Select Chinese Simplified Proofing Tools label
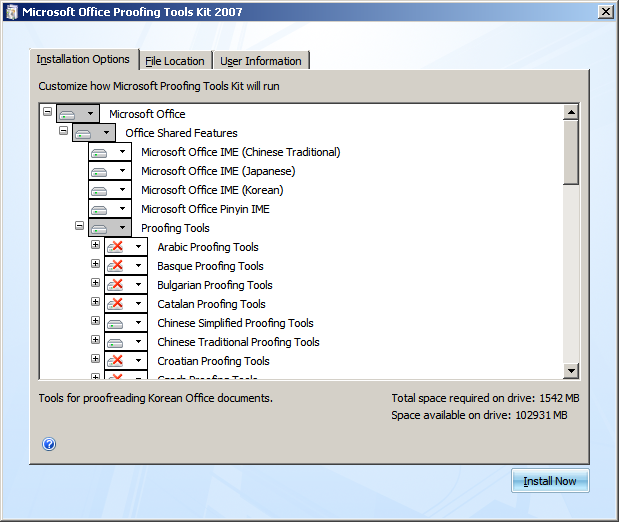 (235, 323)
